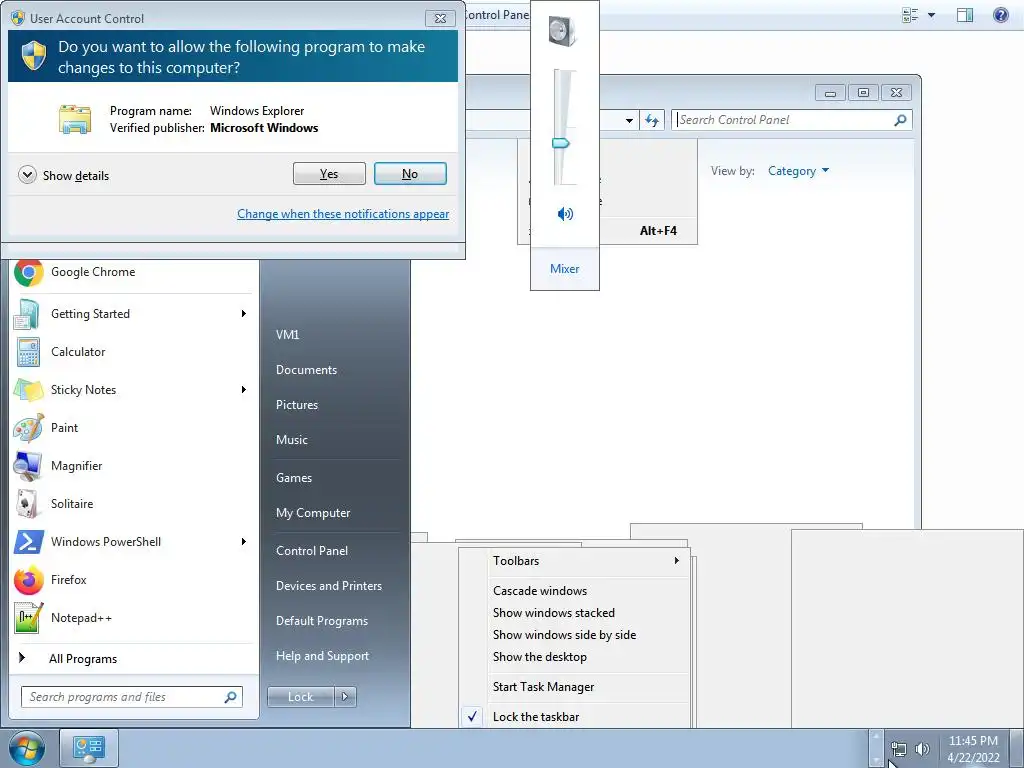Click Yes in User Account Control dialog

[x=329, y=174]
